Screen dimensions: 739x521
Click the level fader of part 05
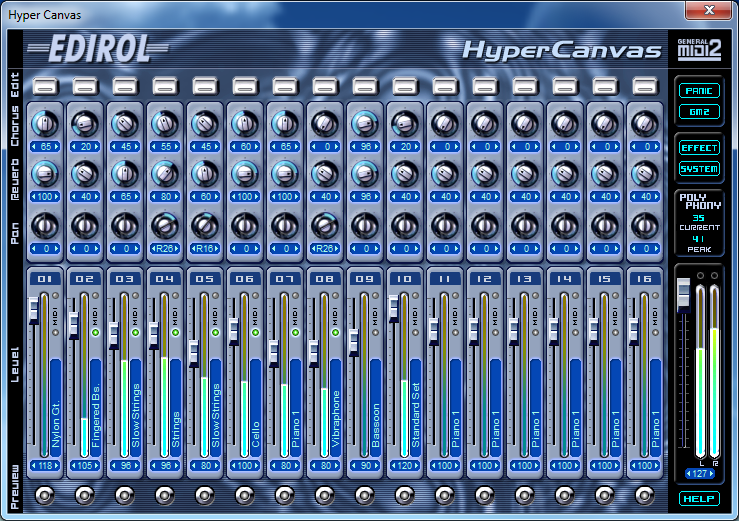pyautogui.click(x=194, y=353)
